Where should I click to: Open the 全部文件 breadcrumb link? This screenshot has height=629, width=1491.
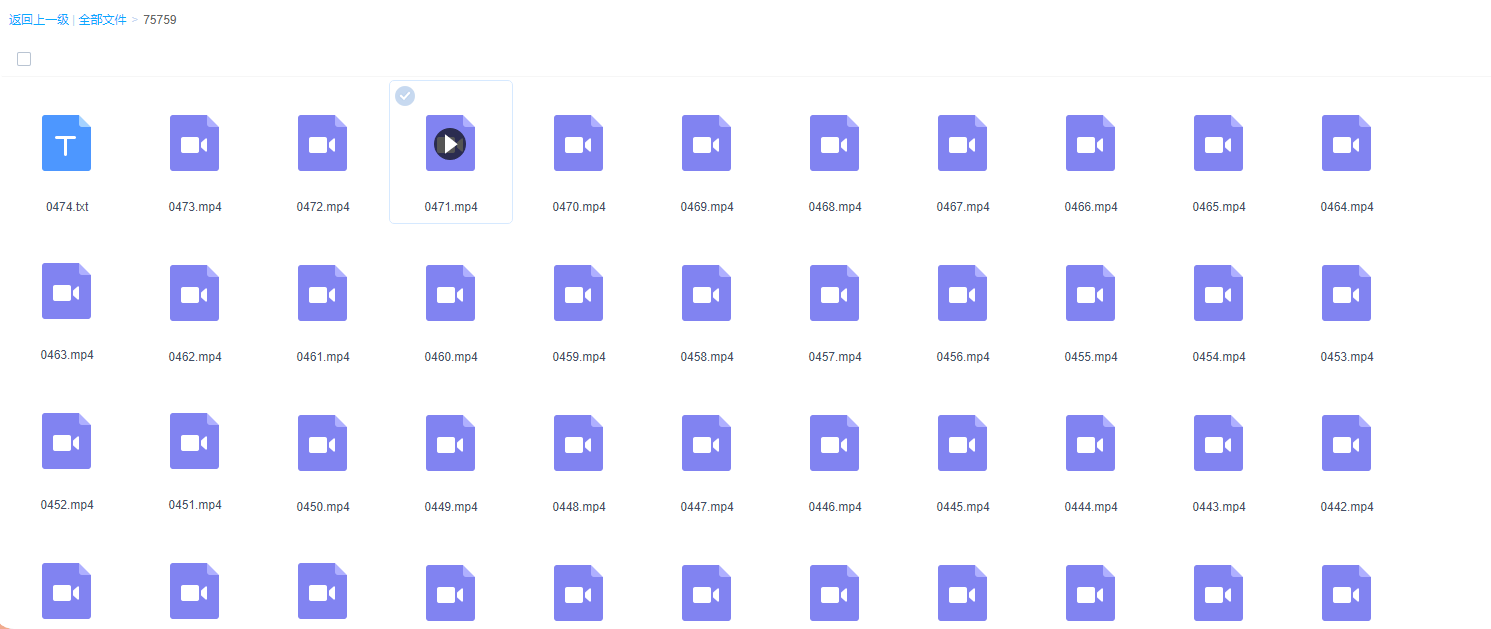point(103,20)
